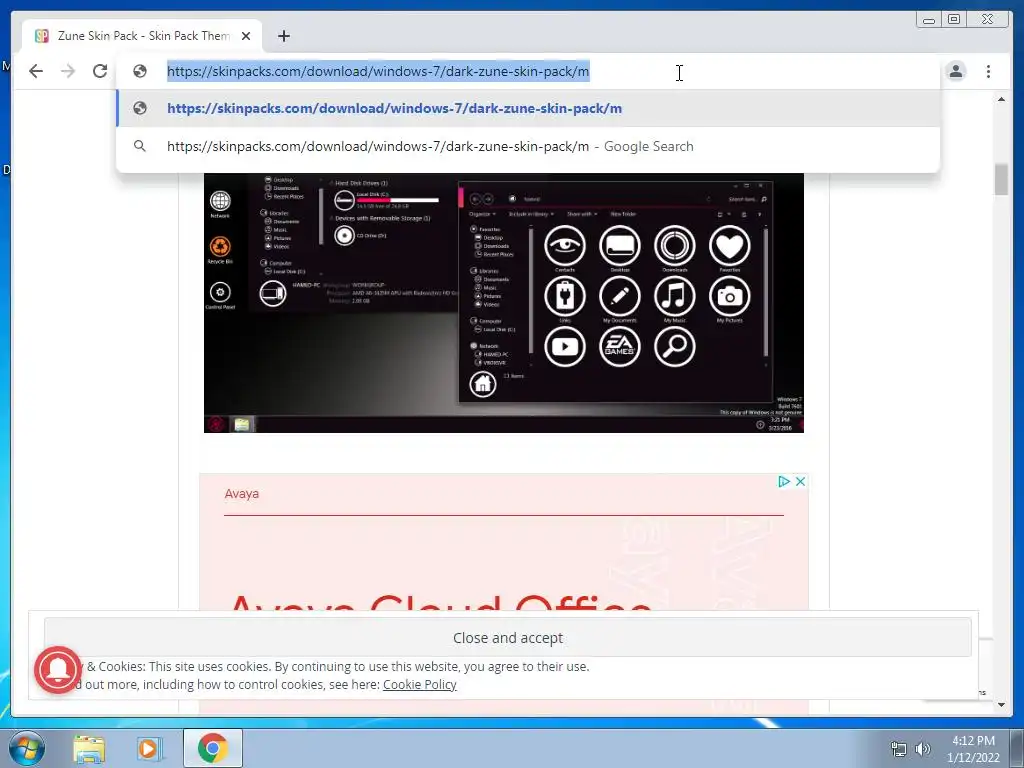The width and height of the screenshot is (1024, 768).
Task: Open Chrome's three-dot menu
Action: tap(988, 71)
